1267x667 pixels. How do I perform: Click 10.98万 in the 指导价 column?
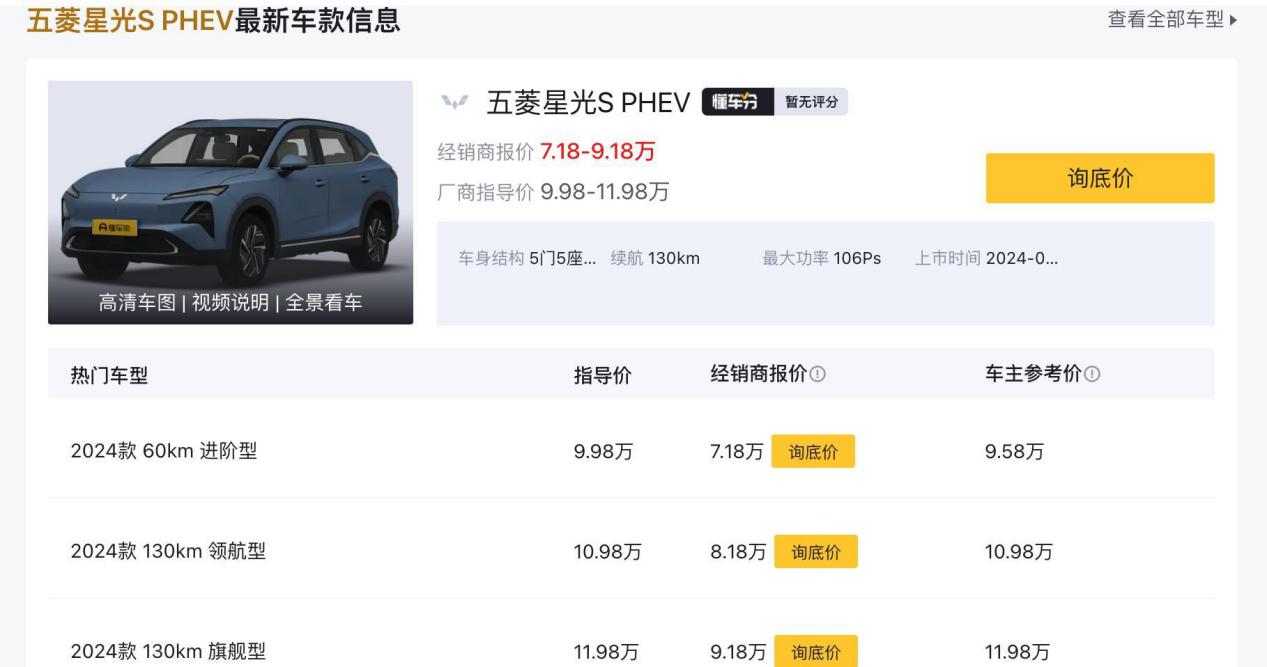(607, 552)
